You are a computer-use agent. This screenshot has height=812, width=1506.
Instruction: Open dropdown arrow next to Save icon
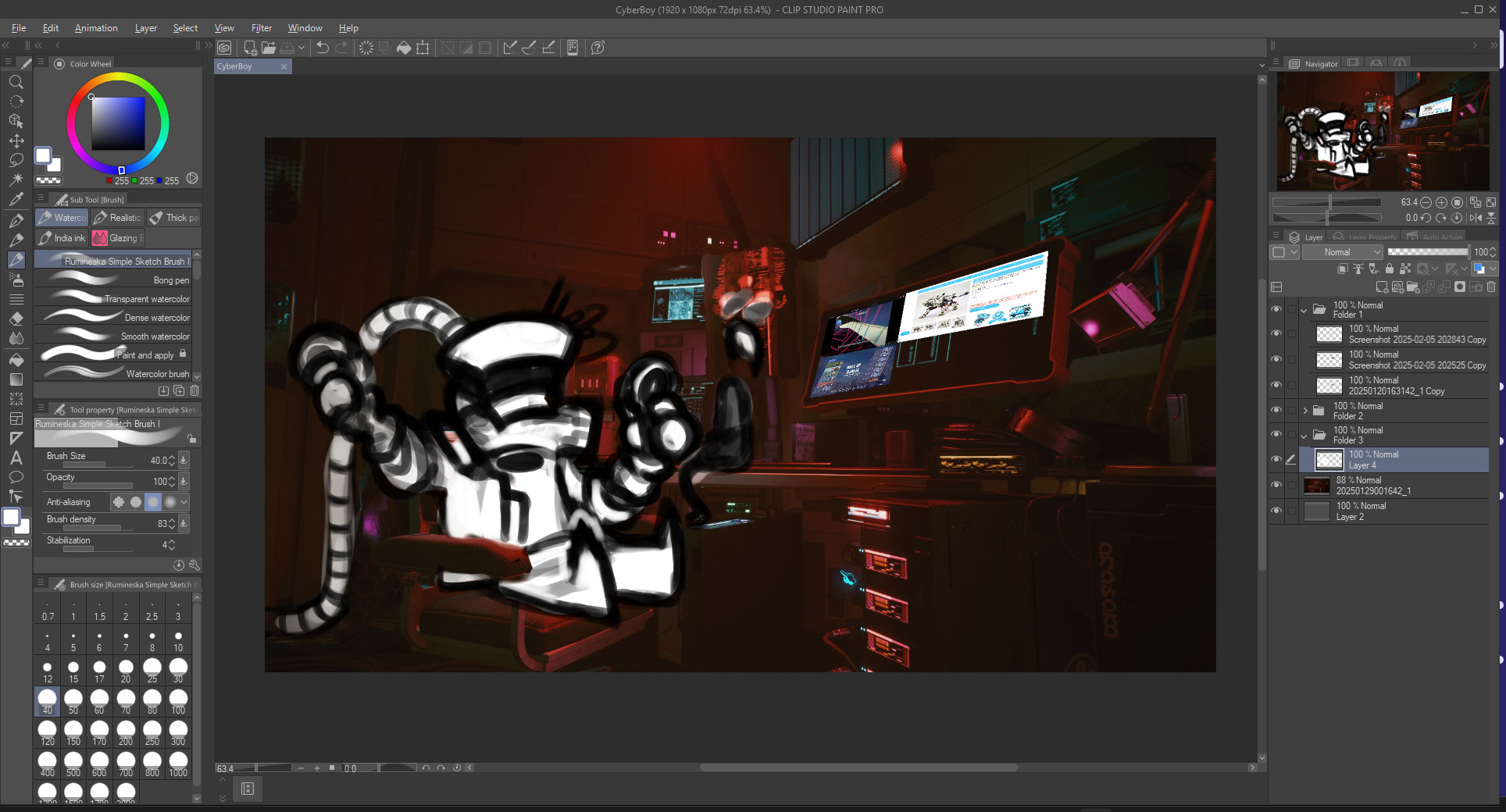coord(302,48)
